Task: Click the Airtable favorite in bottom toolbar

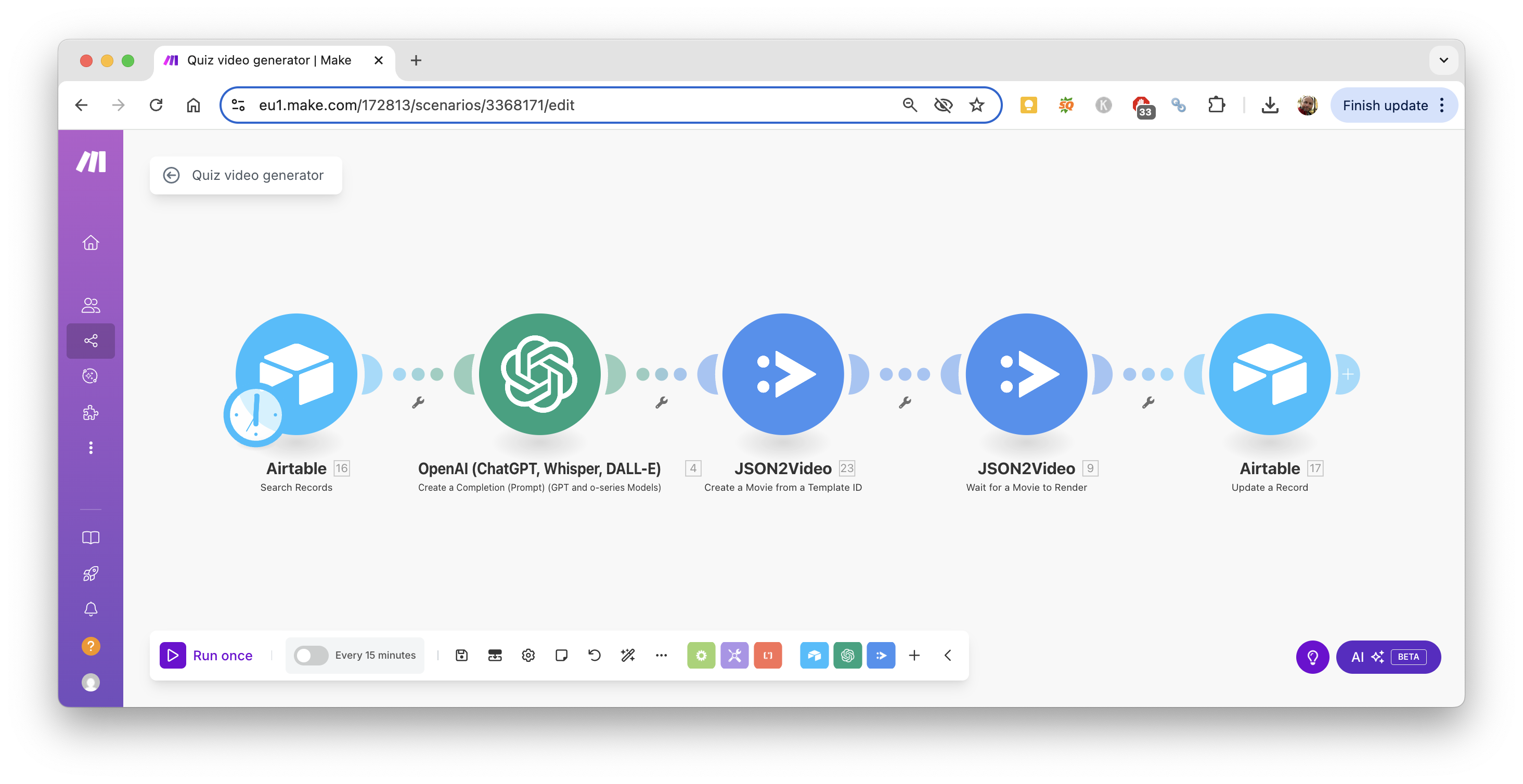Action: pyautogui.click(x=814, y=655)
